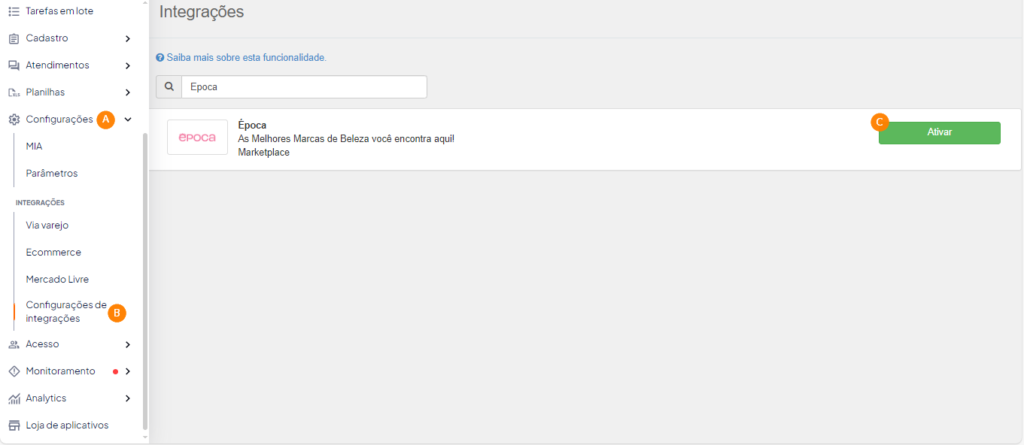This screenshot has height=445, width=1024.
Task: Click the search field containing Epoca
Action: point(304,87)
